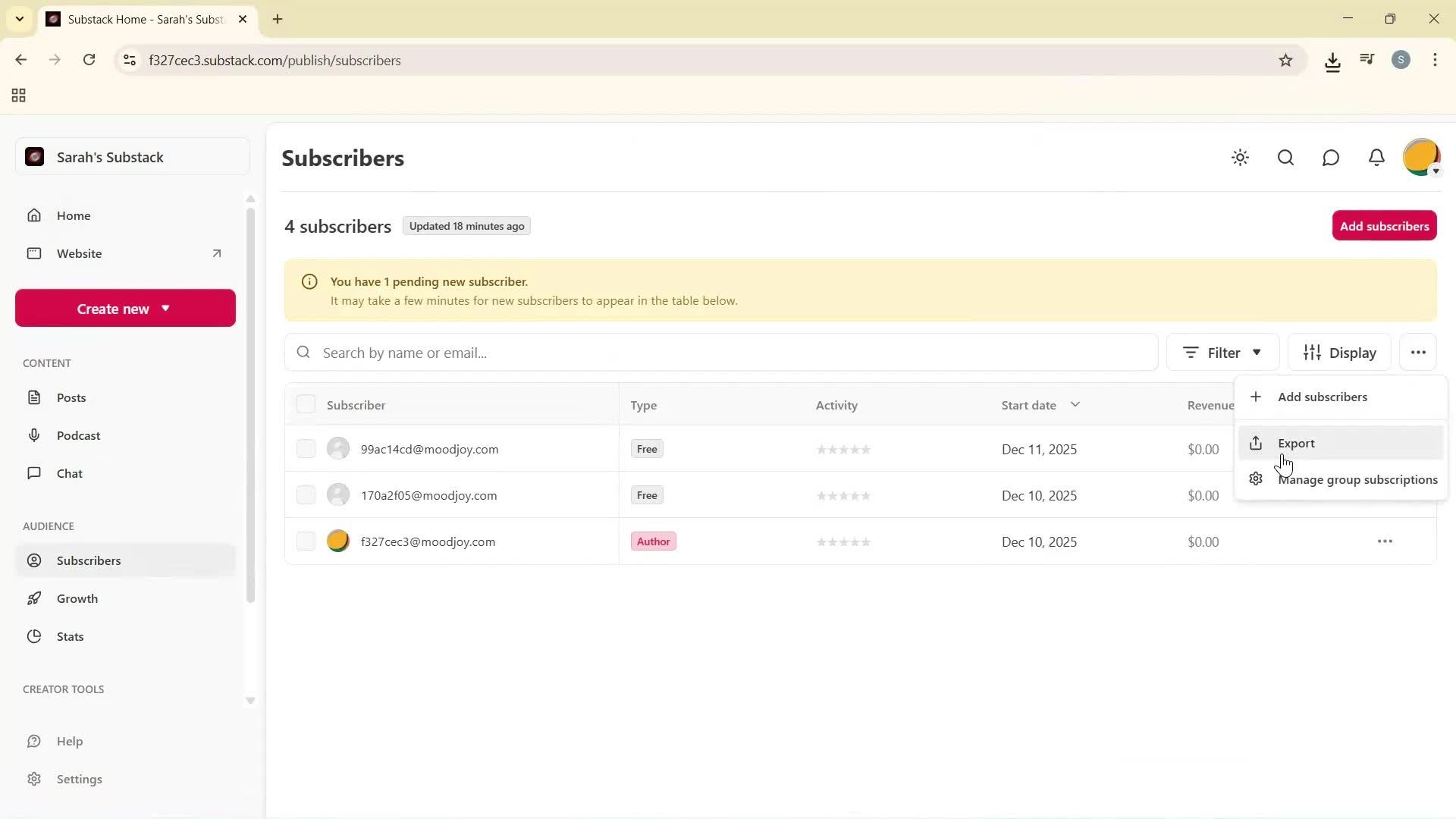Image resolution: width=1456 pixels, height=819 pixels.
Task: Open Podcast from the microphone icon
Action: tap(35, 435)
